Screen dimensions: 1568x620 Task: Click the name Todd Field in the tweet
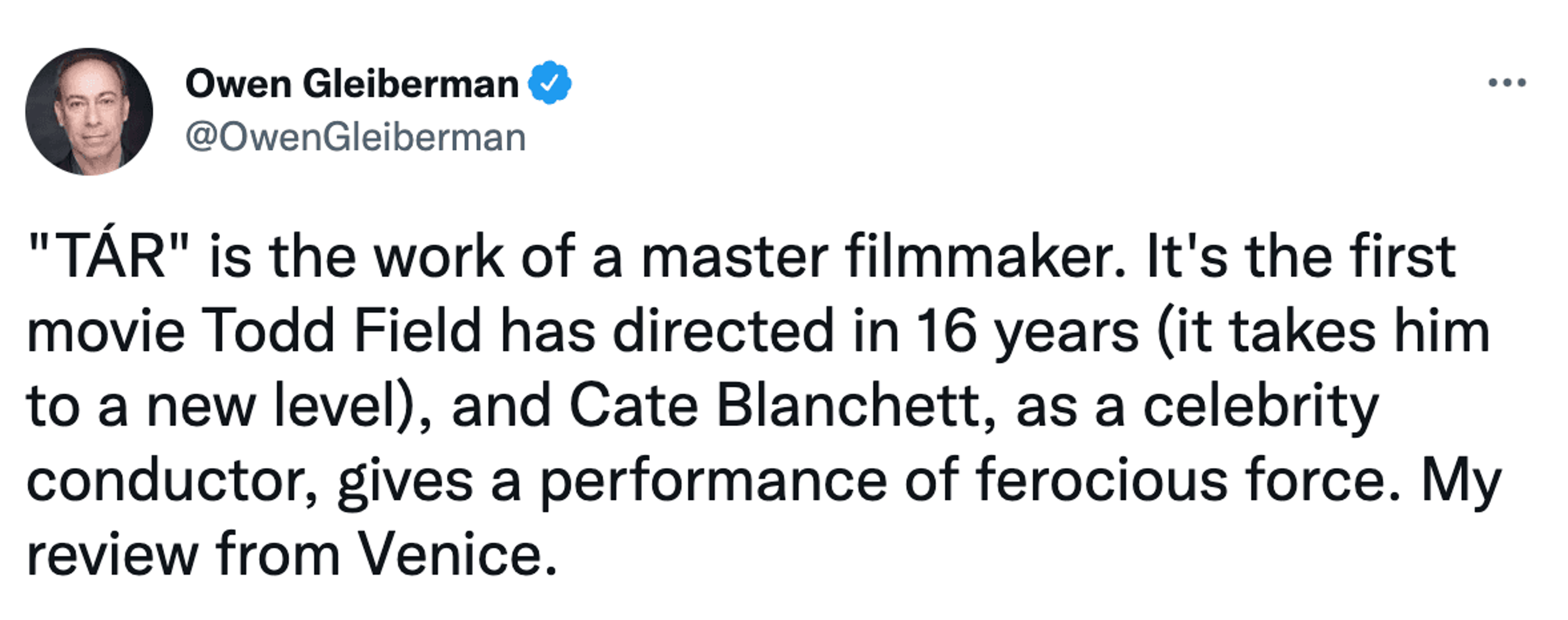[341, 331]
